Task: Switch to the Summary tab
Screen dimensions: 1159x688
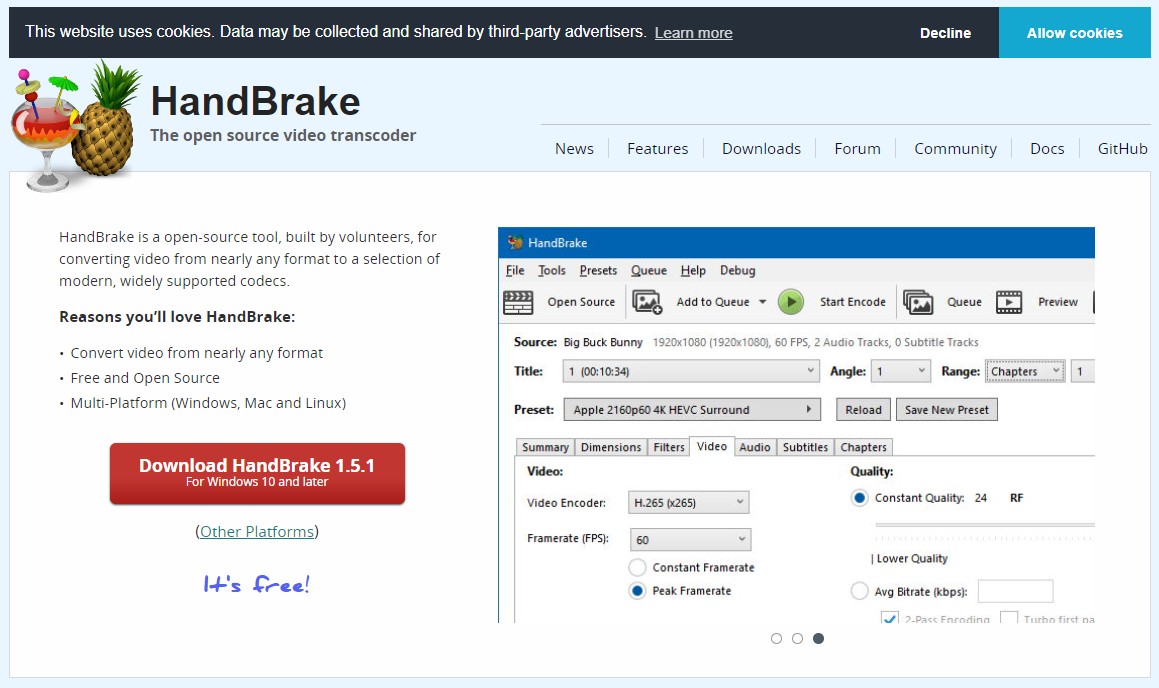Action: (545, 447)
